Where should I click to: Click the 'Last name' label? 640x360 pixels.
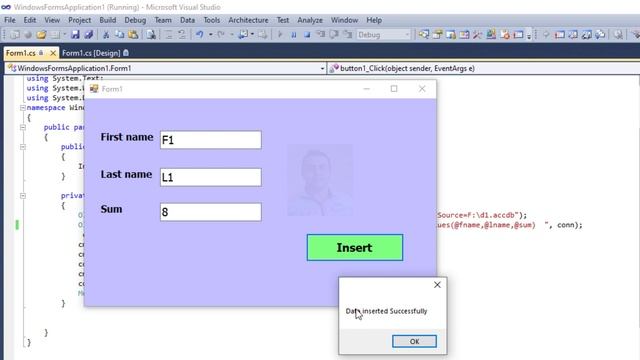[126, 174]
